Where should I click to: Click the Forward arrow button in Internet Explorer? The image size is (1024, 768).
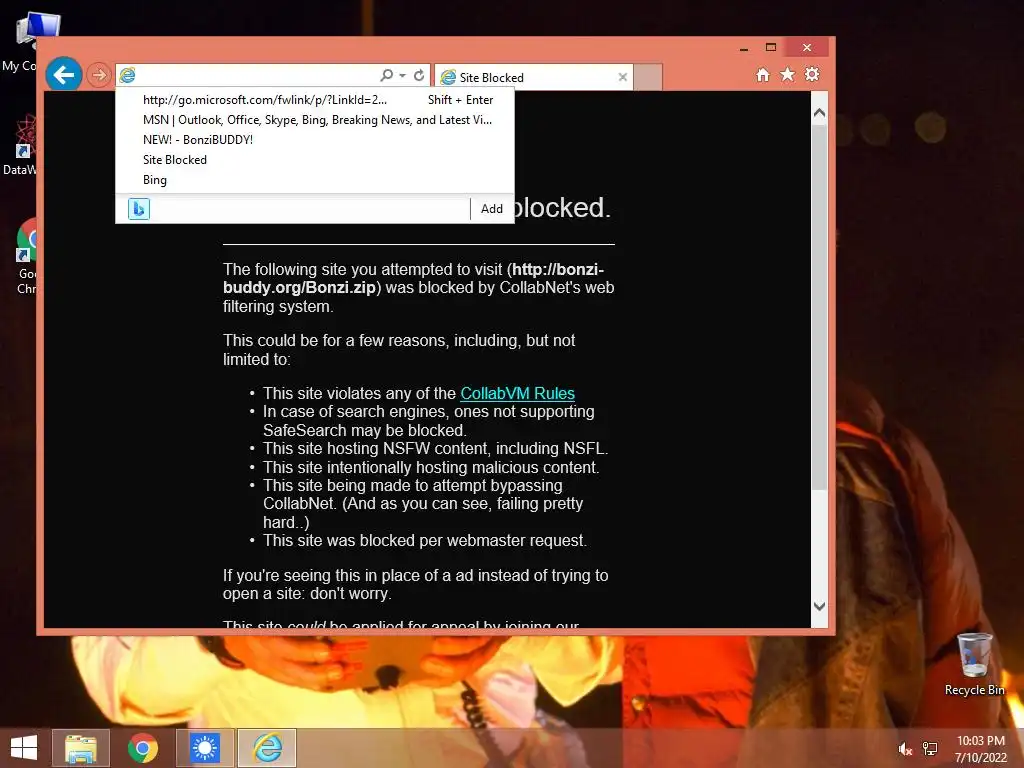point(99,75)
